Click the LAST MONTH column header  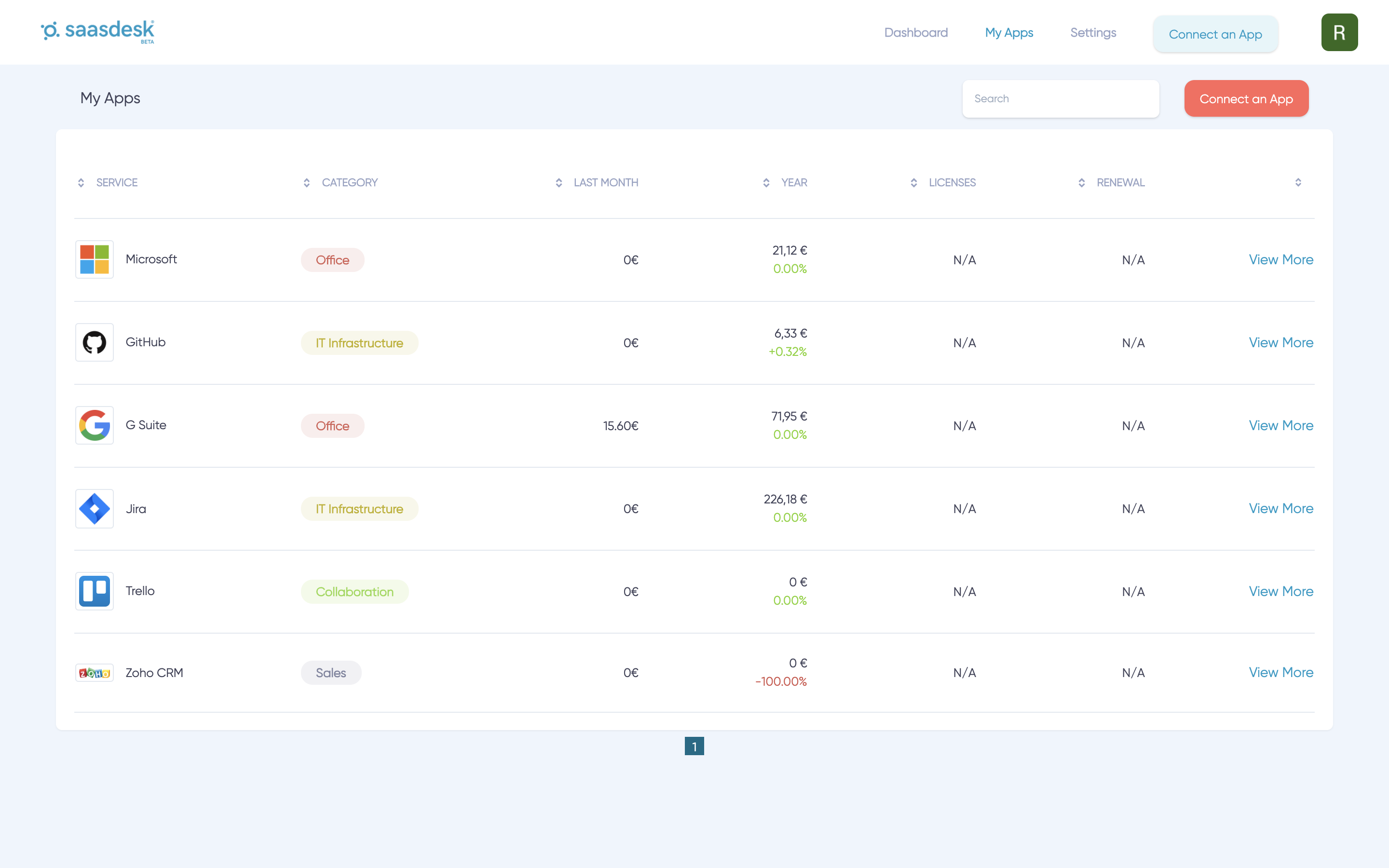(606, 183)
